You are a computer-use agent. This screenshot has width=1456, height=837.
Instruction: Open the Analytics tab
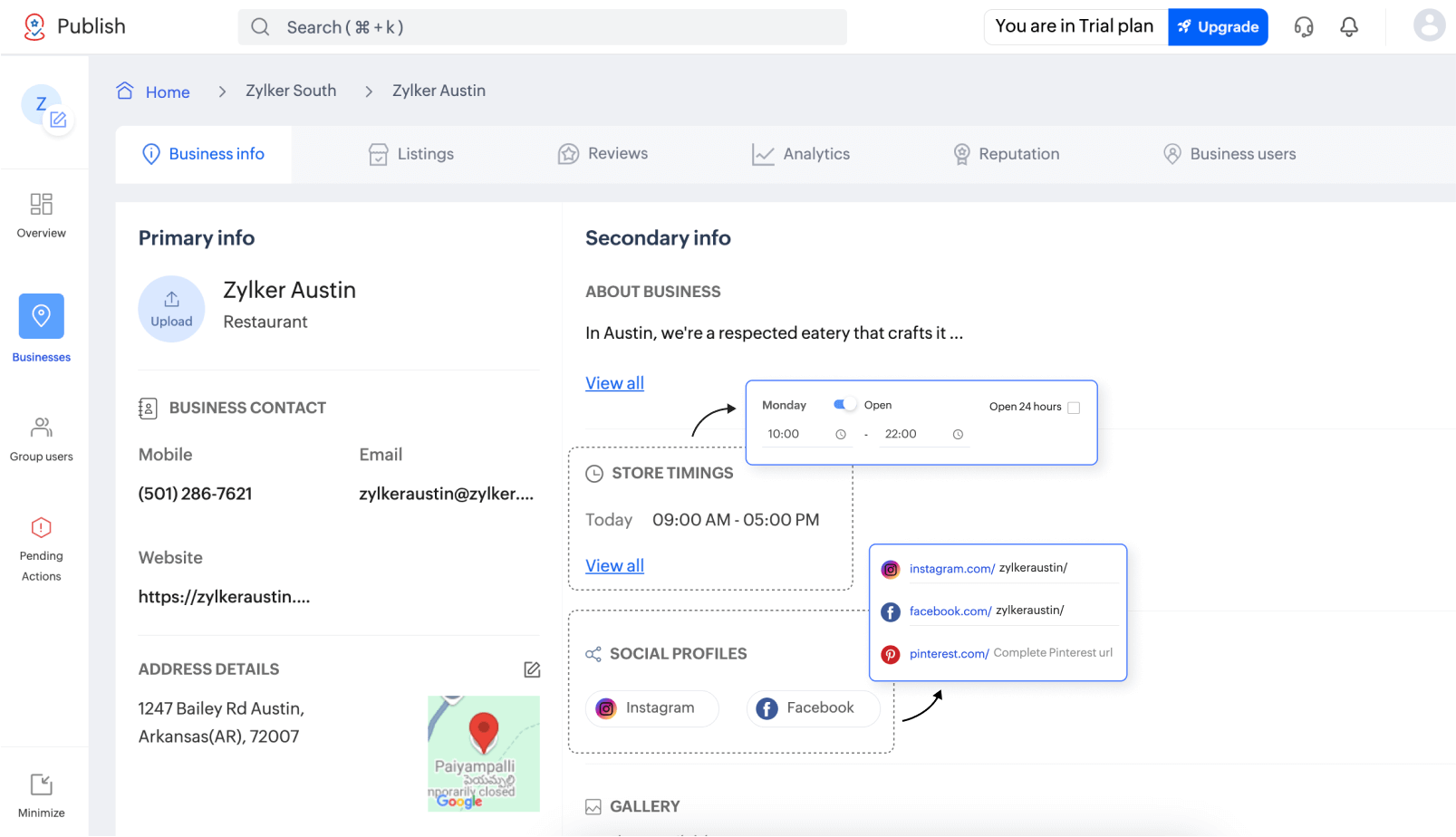click(x=801, y=154)
